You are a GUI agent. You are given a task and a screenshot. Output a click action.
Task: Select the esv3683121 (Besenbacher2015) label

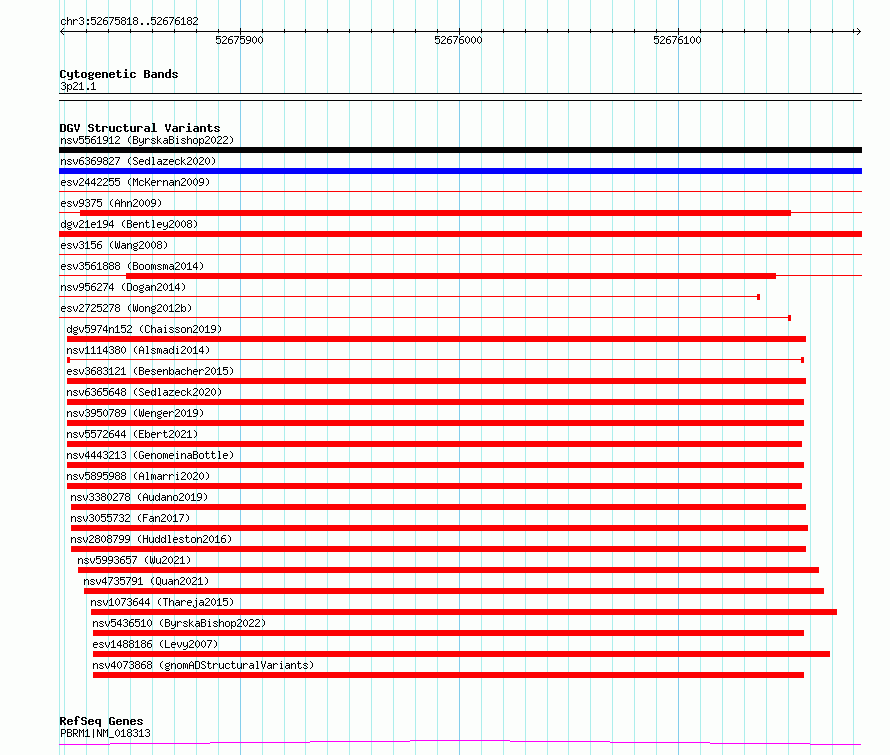click(150, 371)
